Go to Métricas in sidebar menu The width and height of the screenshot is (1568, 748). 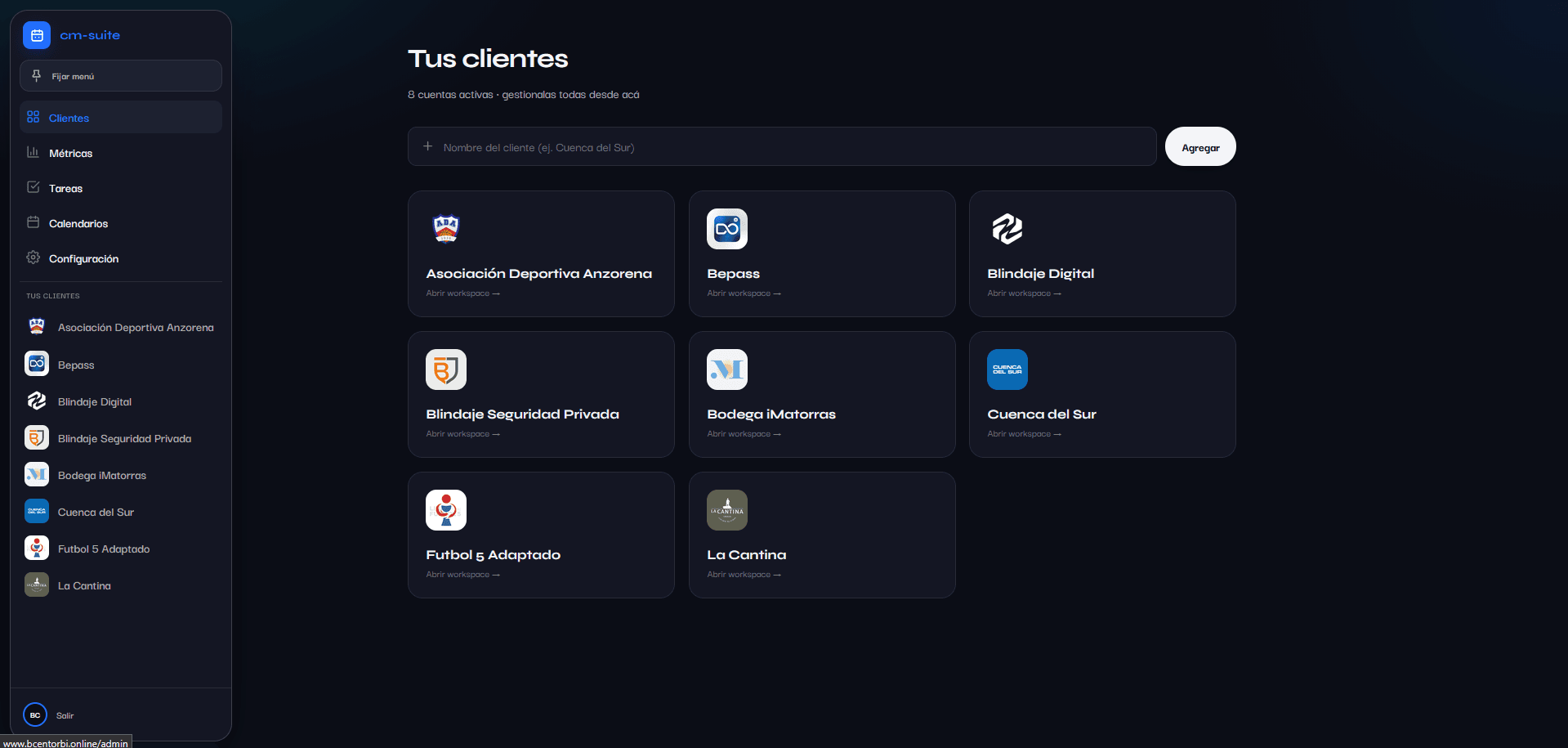[x=121, y=152]
